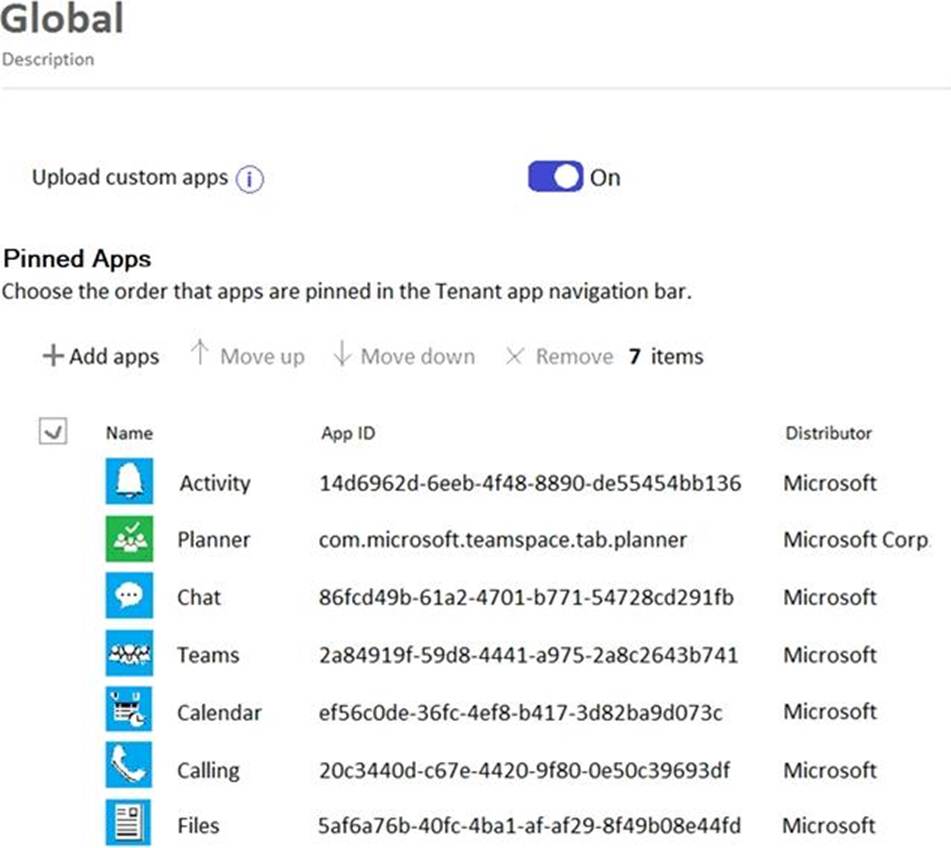Screen dimensions: 951x848
Task: Click the Teams app icon
Action: click(x=129, y=654)
